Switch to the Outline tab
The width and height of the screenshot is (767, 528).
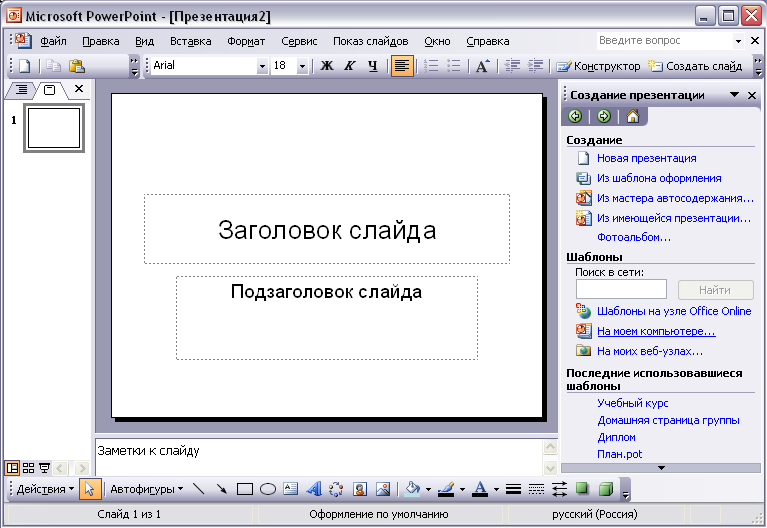click(x=22, y=90)
